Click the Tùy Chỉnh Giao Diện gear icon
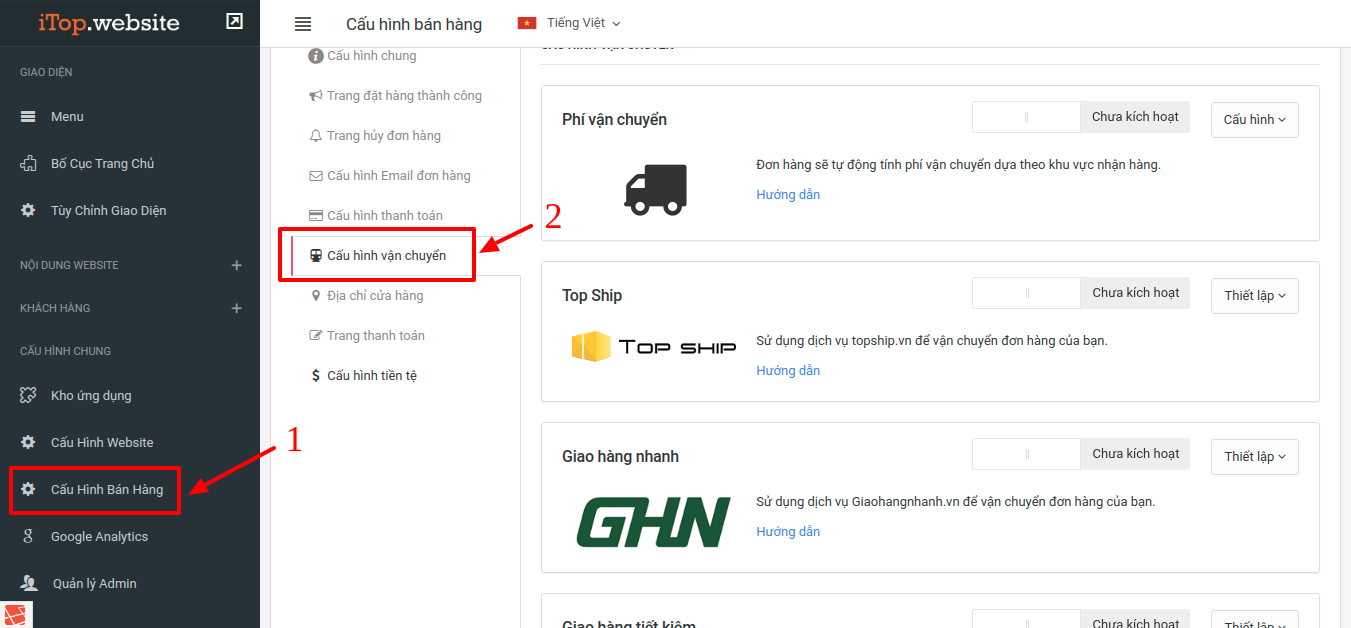 coord(28,211)
